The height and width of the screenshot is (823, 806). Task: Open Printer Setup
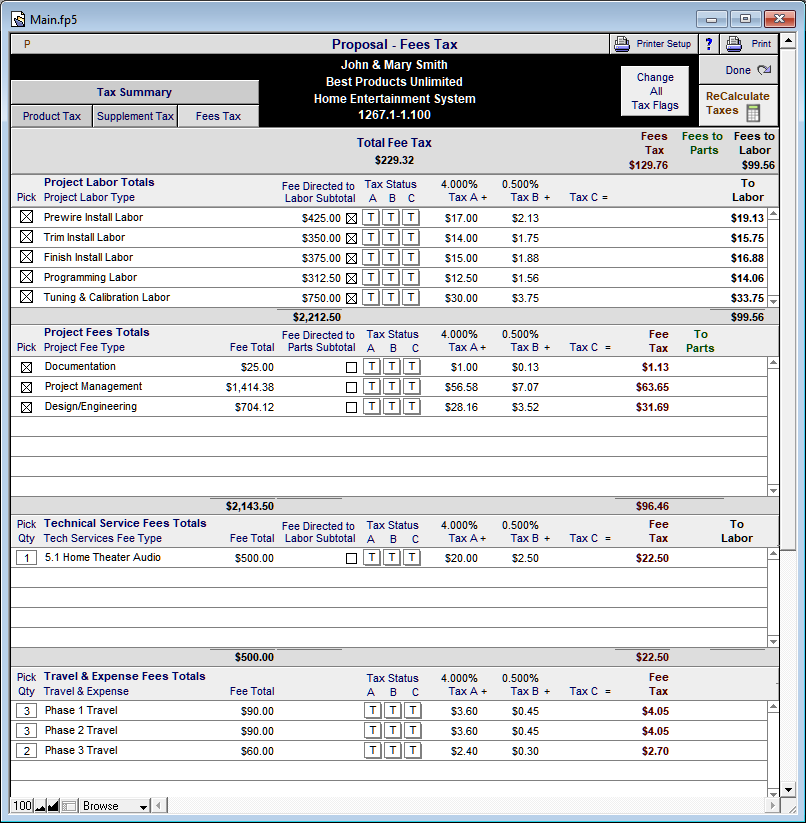[x=653, y=44]
